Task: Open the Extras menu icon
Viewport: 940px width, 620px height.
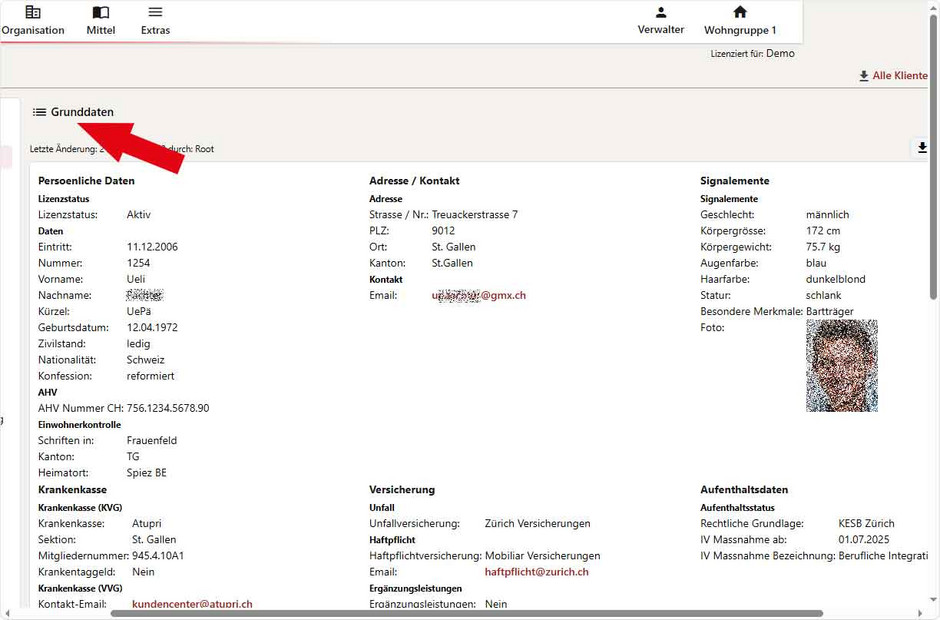Action: coord(155,13)
